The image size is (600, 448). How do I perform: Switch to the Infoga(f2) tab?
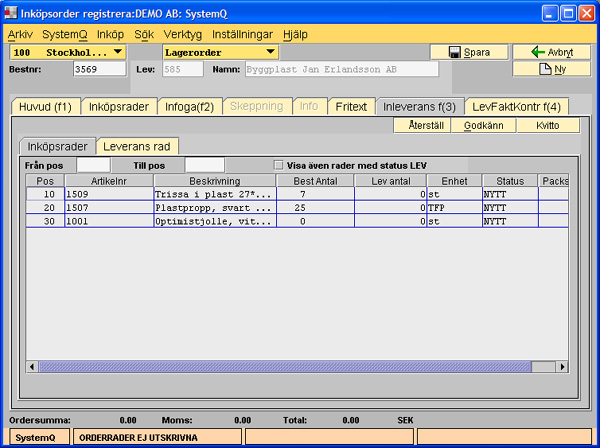(189, 107)
